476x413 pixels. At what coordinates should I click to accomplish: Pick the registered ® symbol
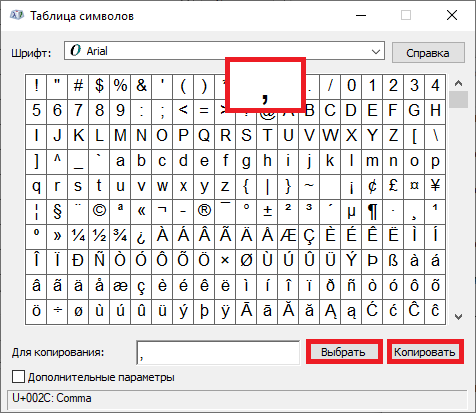204,212
